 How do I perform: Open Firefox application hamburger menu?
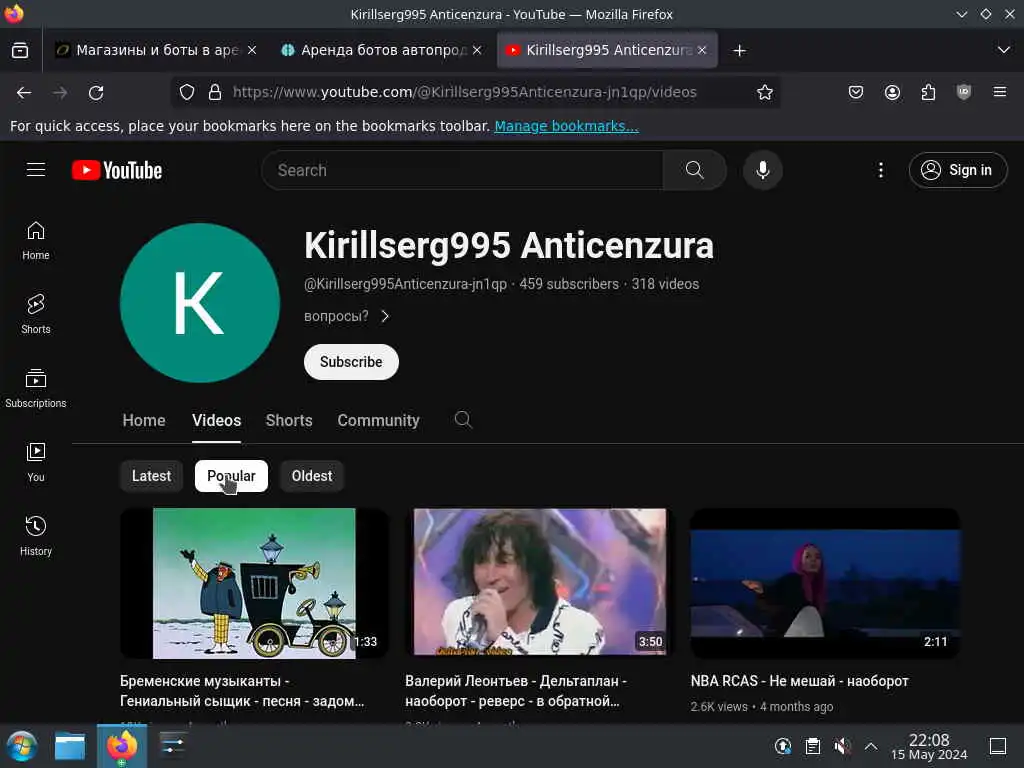(x=1000, y=93)
